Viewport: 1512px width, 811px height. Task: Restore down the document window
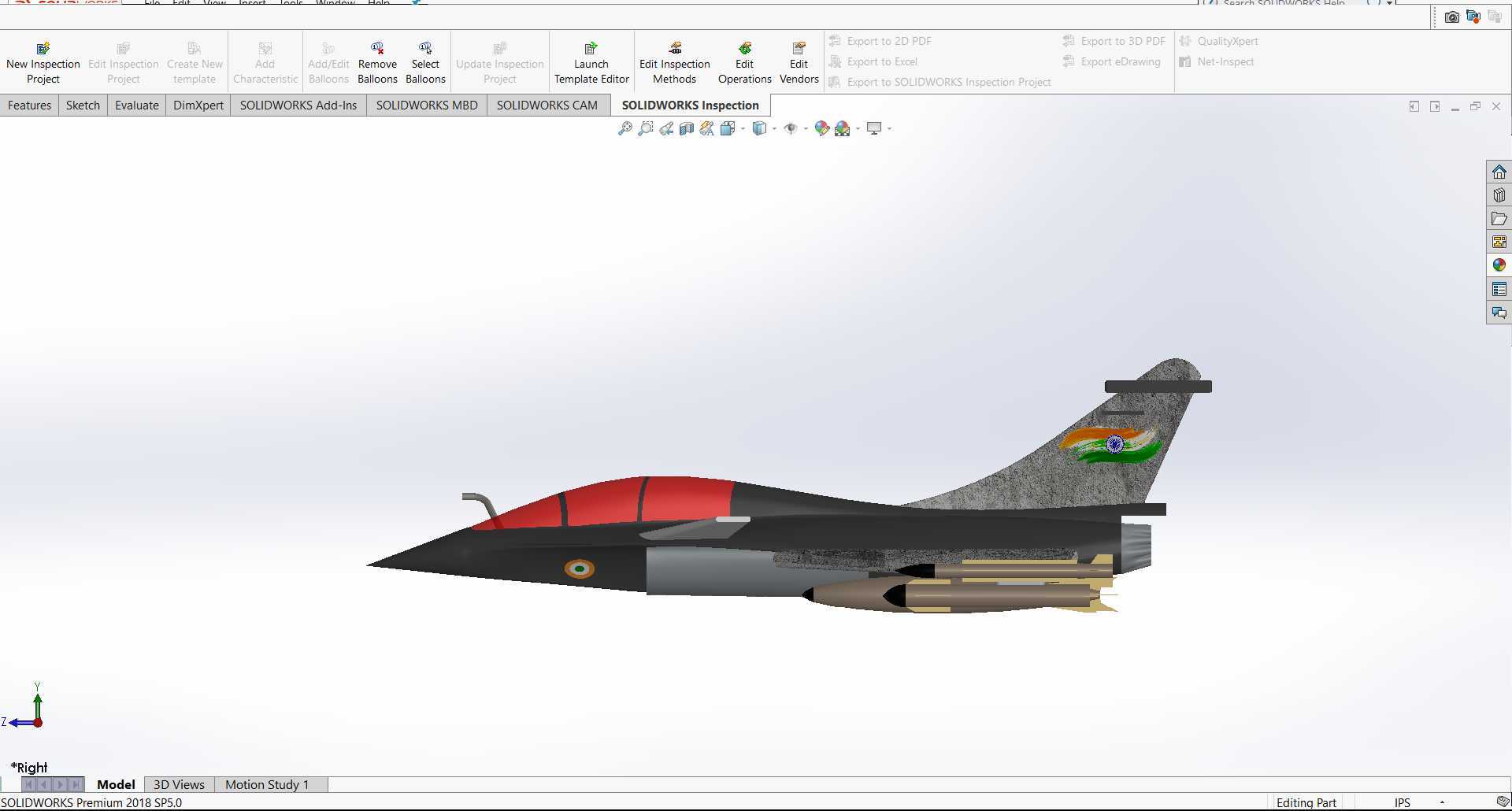[x=1476, y=106]
